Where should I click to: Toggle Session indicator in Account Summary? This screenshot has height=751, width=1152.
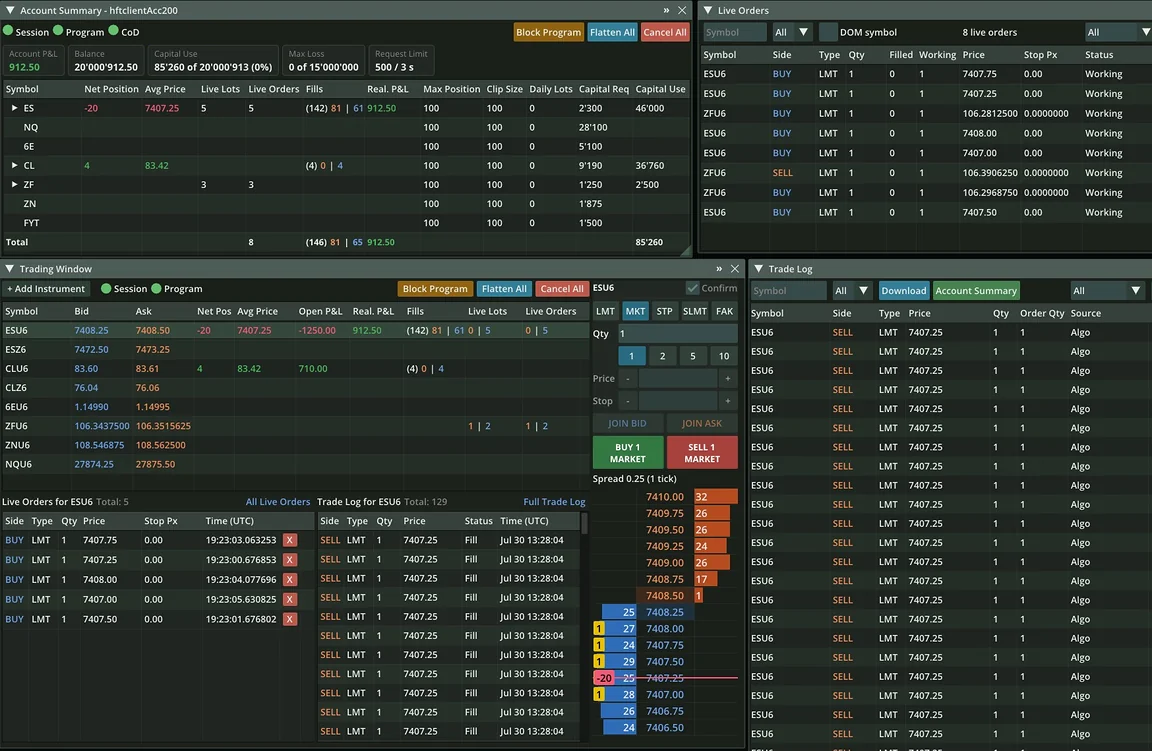coord(9,31)
